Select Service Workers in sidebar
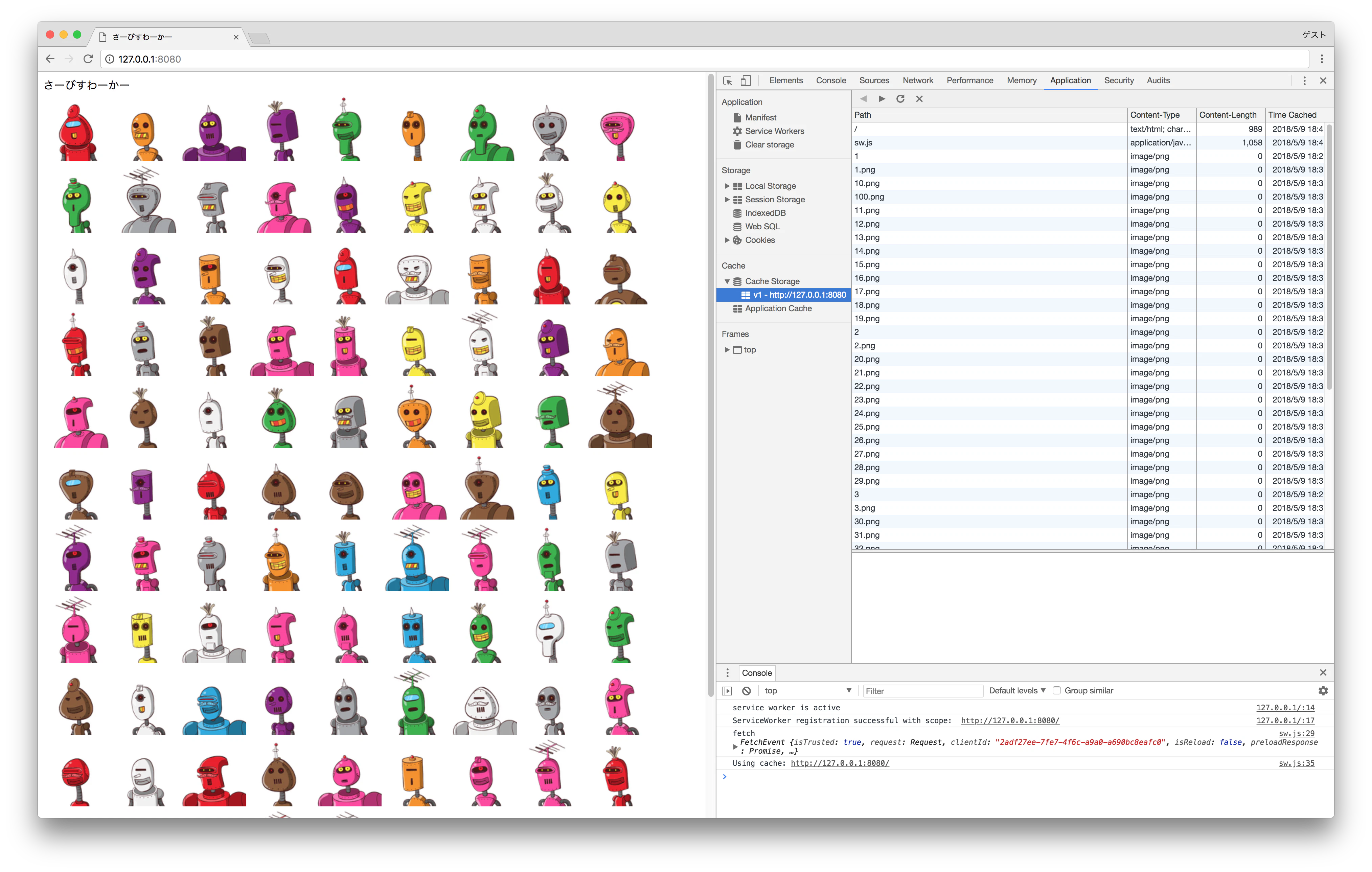1372x872 pixels. pyautogui.click(x=774, y=131)
